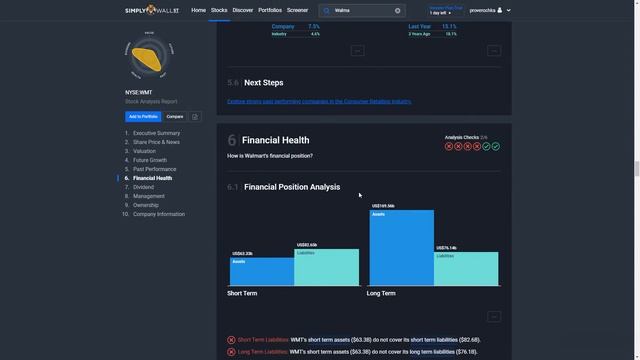The width and height of the screenshot is (640, 360).
Task: Expand the account dropdown chevron
Action: [509, 11]
